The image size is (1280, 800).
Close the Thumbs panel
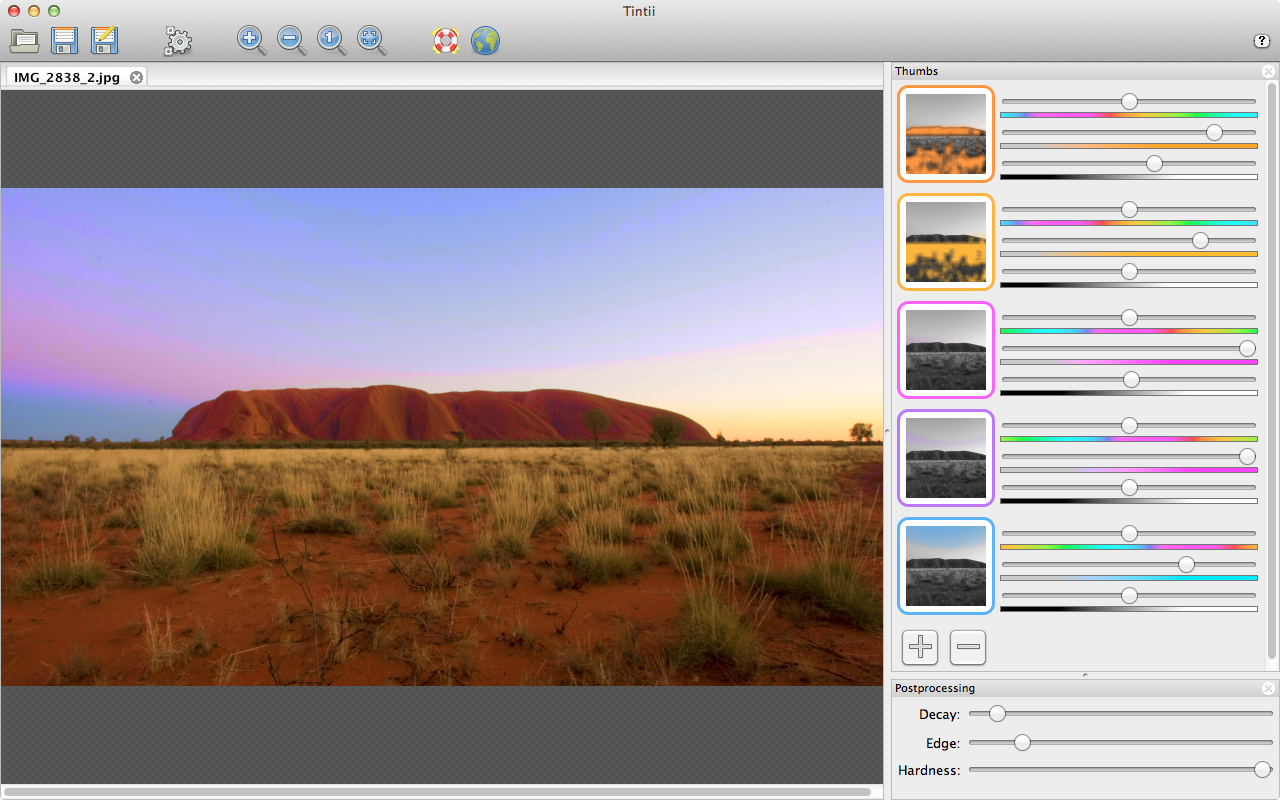click(x=1268, y=71)
